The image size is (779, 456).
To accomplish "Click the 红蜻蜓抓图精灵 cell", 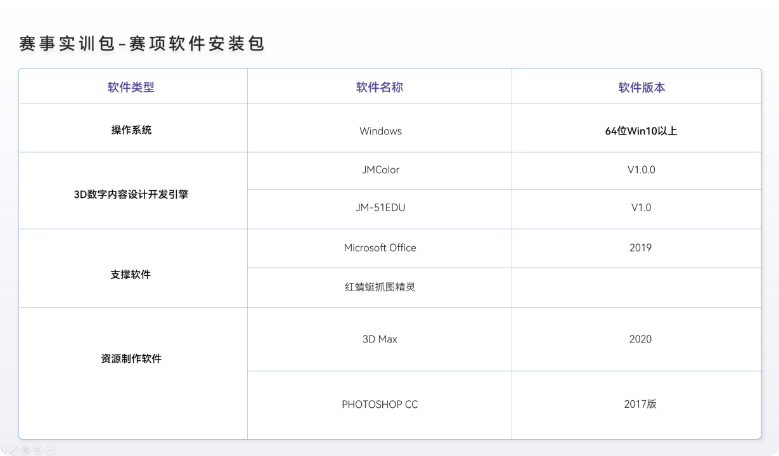I will pos(380,287).
